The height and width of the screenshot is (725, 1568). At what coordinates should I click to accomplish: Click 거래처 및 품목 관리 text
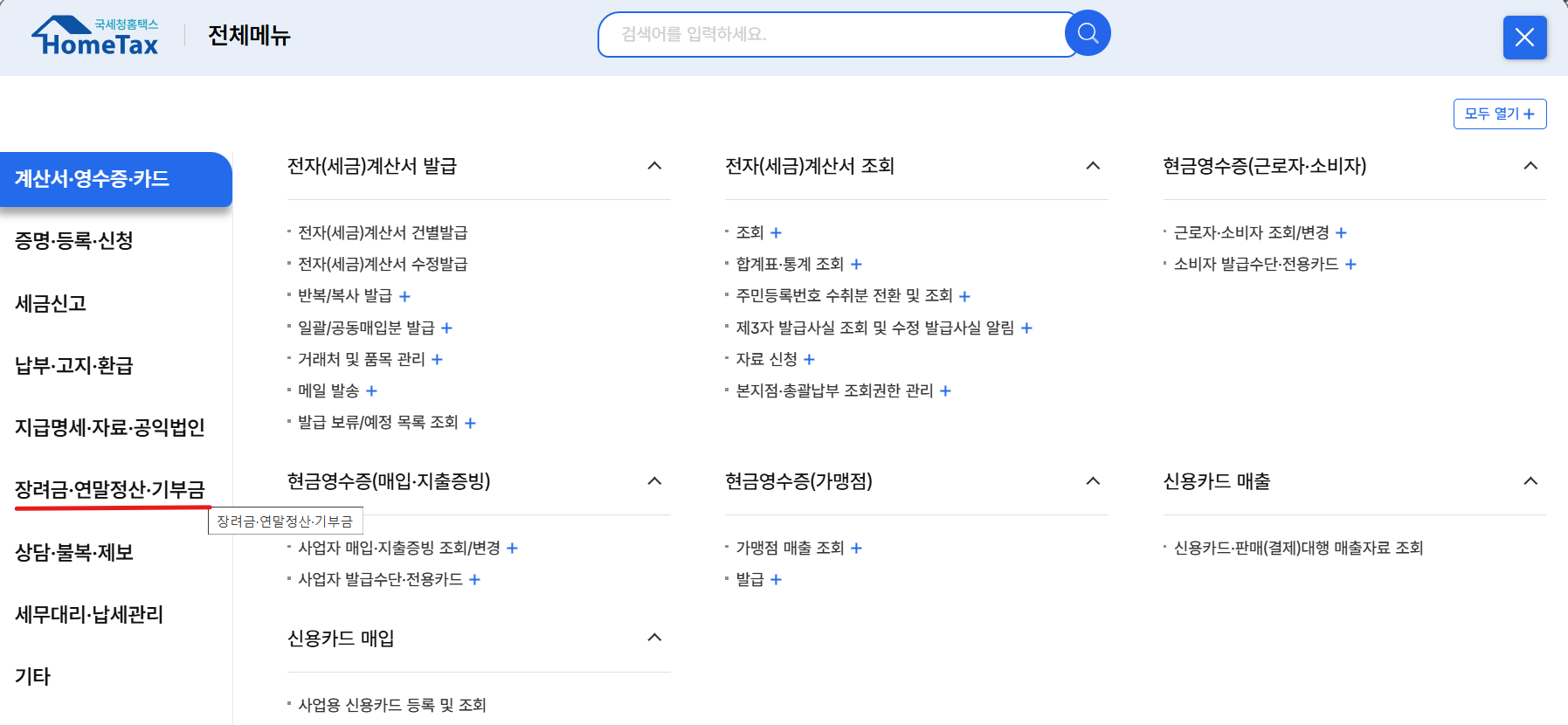362,359
